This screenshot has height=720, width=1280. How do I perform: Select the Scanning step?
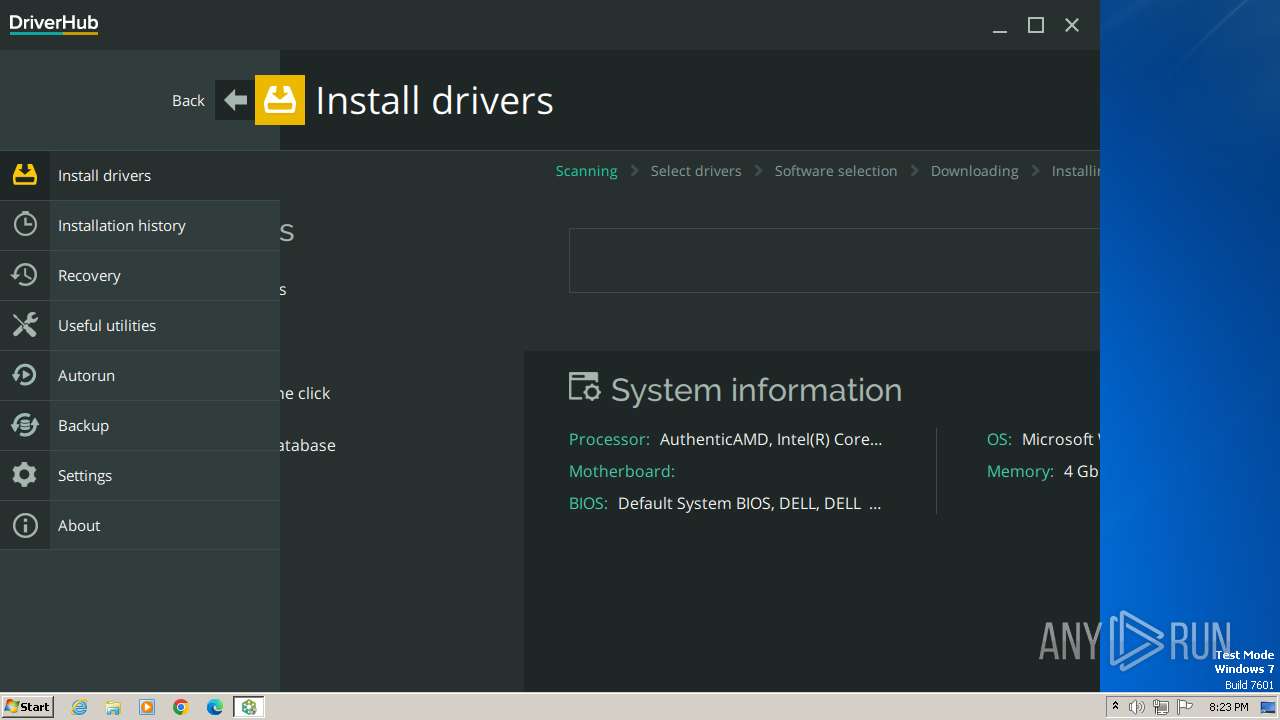click(x=586, y=171)
